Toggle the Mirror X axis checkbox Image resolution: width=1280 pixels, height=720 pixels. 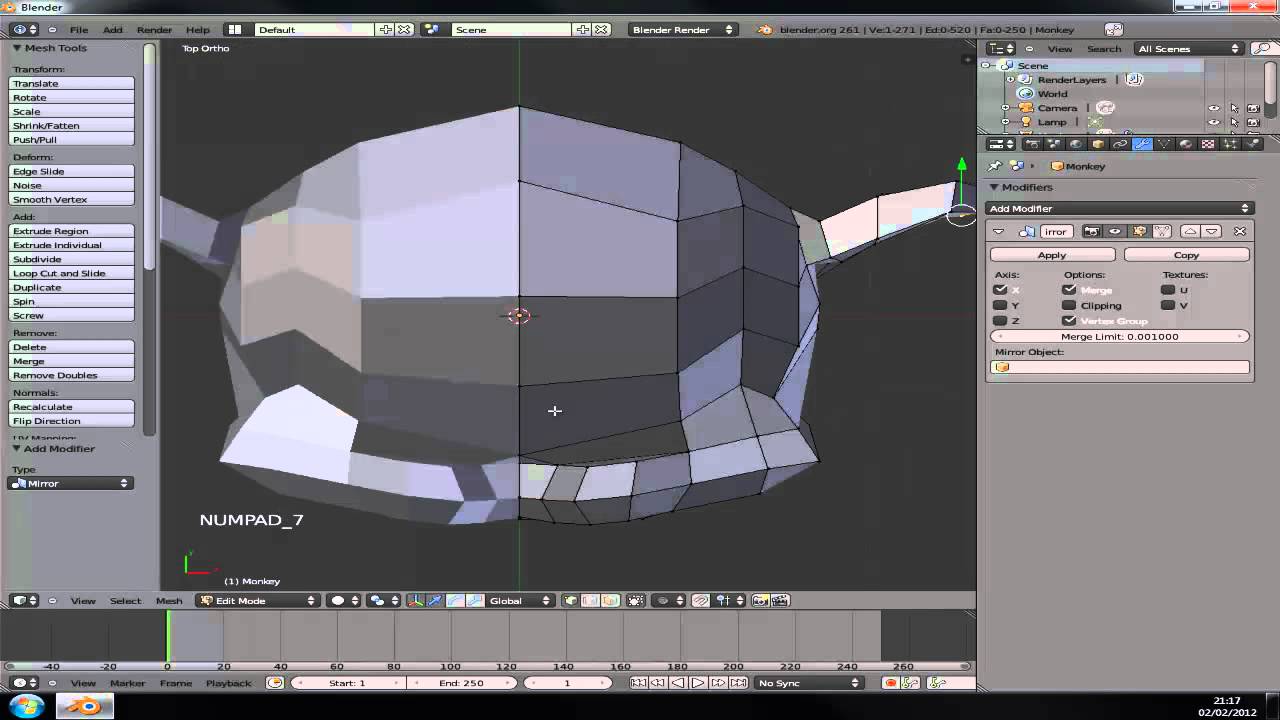click(1000, 290)
